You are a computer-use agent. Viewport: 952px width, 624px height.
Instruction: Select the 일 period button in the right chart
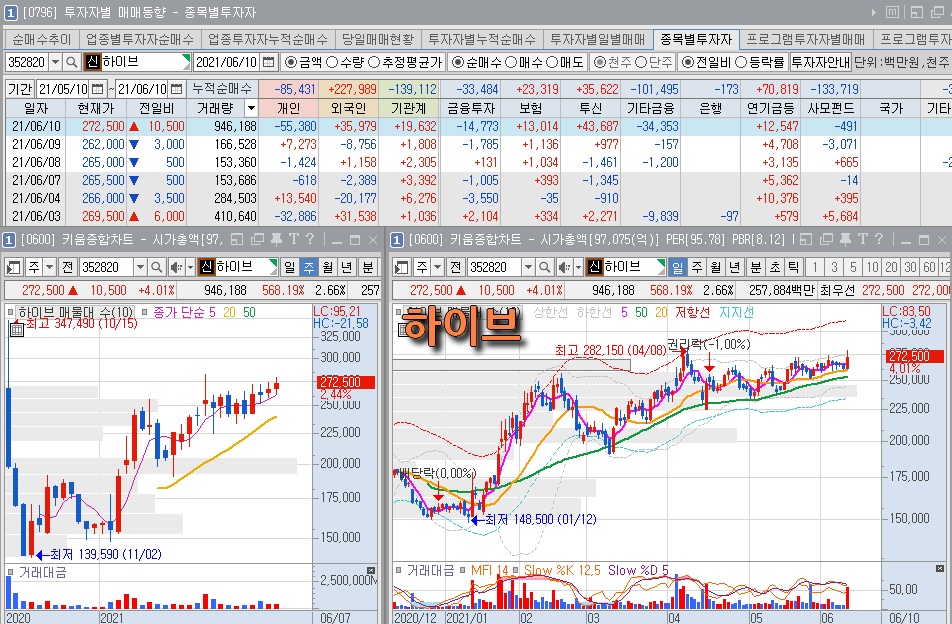678,267
